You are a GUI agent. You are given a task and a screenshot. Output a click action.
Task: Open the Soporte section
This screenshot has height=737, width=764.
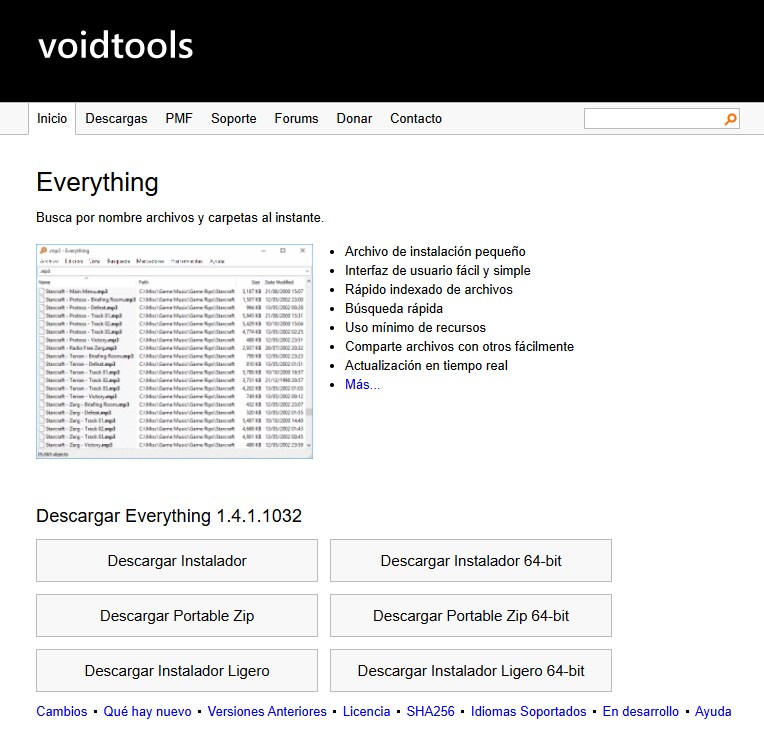click(233, 118)
